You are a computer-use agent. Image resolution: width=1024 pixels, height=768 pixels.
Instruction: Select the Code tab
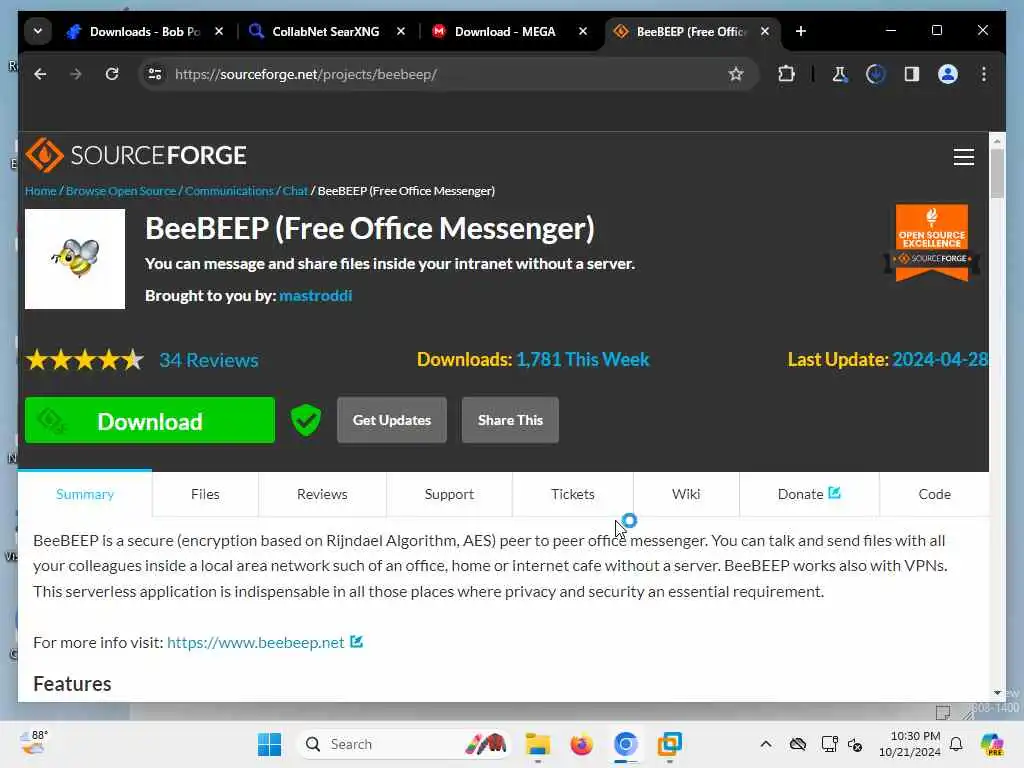pyautogui.click(x=935, y=494)
